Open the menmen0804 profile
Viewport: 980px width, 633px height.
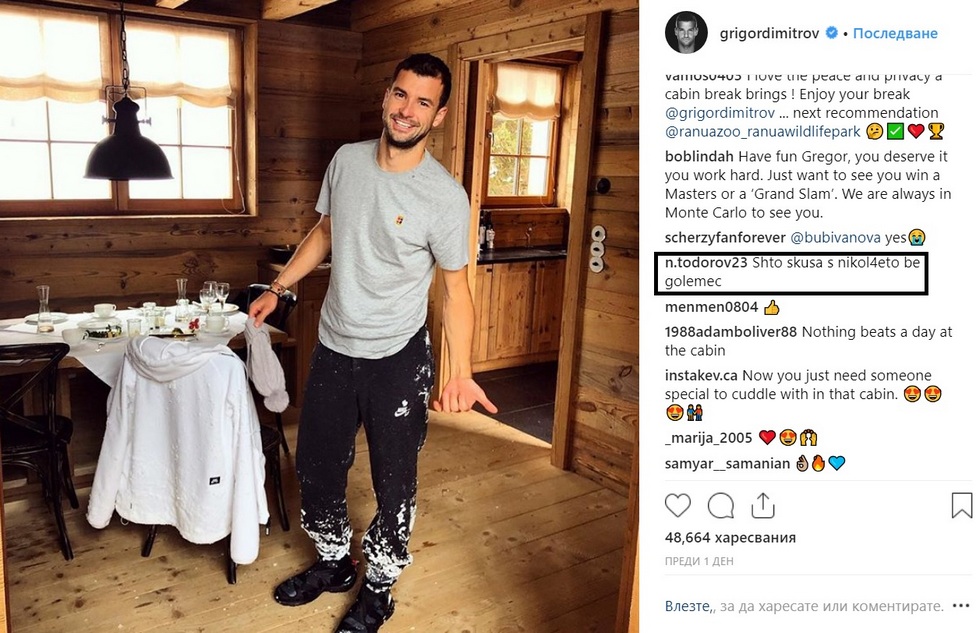pos(711,307)
